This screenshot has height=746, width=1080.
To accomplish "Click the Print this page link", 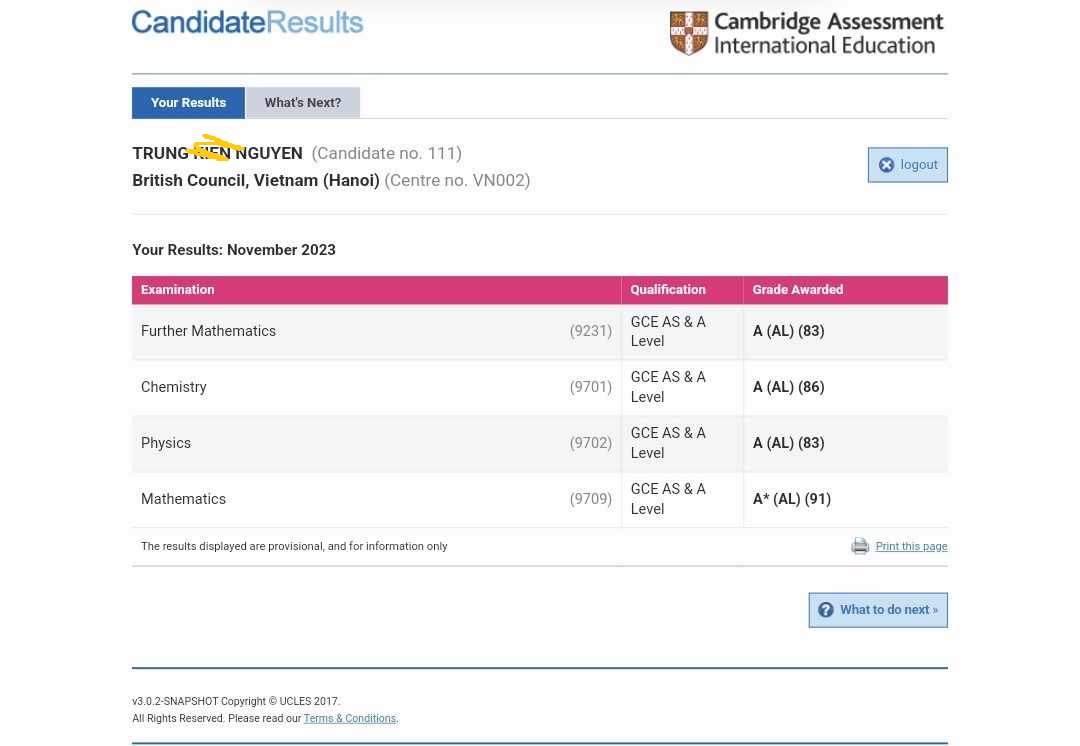I will 911,547.
